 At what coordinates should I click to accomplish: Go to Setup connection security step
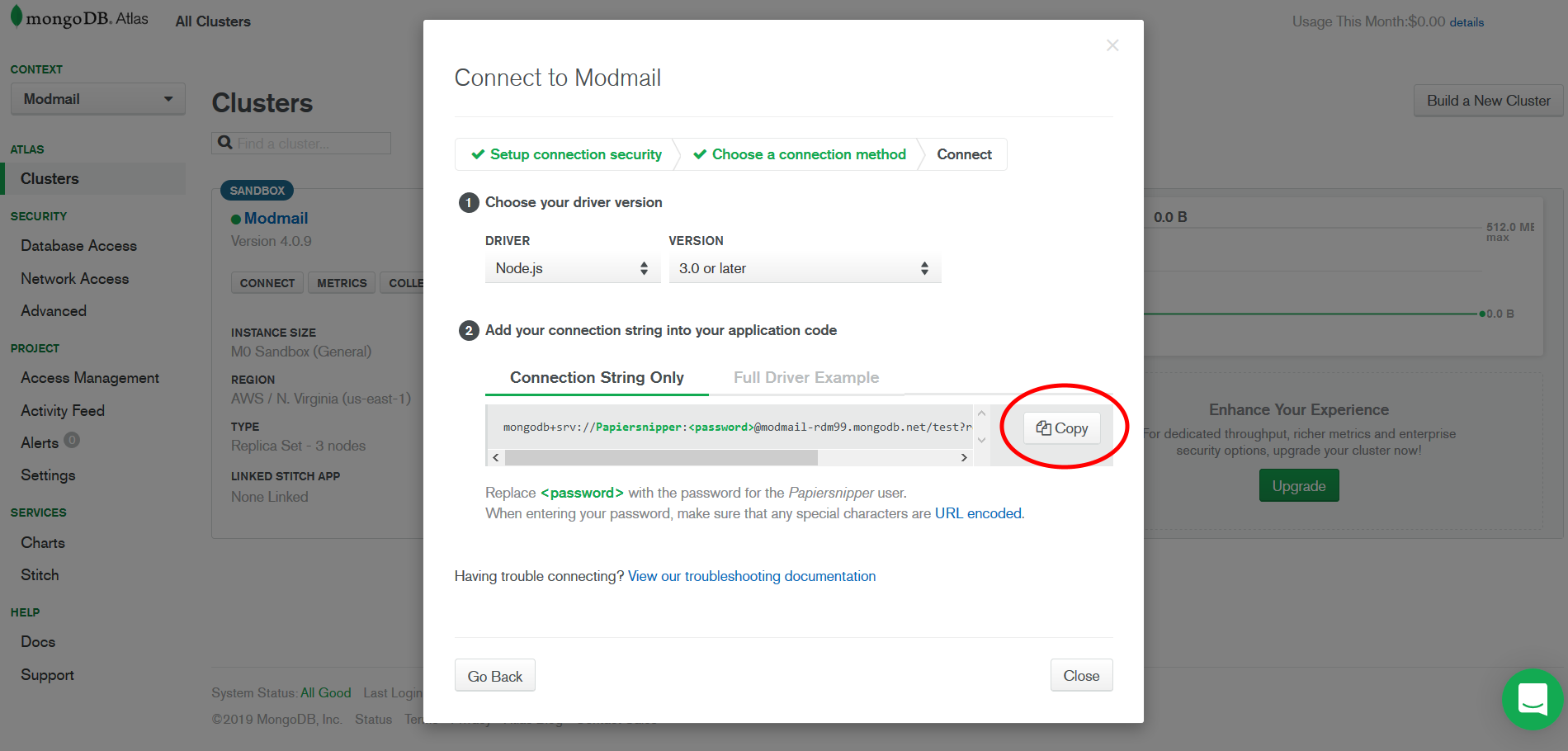(567, 154)
